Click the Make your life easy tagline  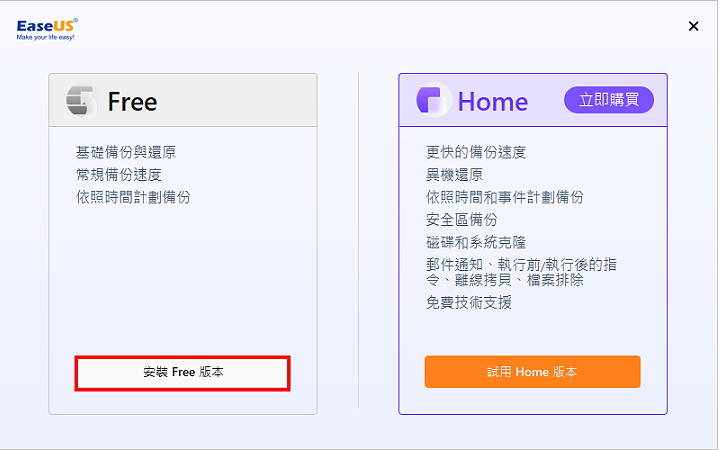45,37
